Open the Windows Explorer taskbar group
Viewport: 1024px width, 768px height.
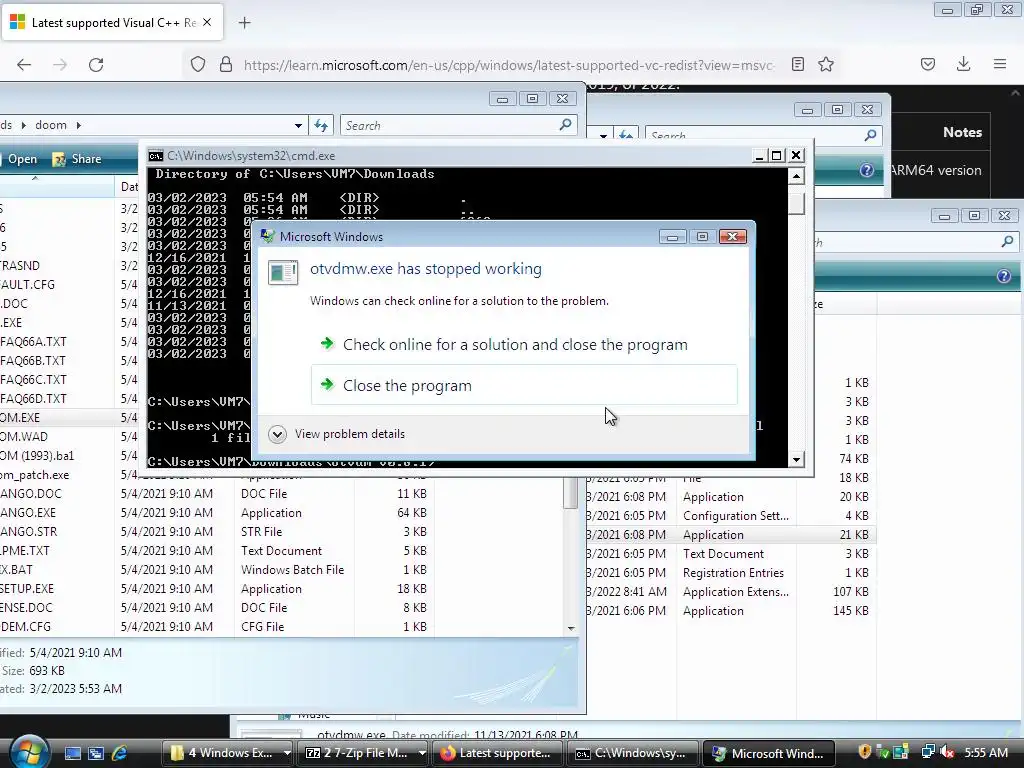[x=227, y=753]
